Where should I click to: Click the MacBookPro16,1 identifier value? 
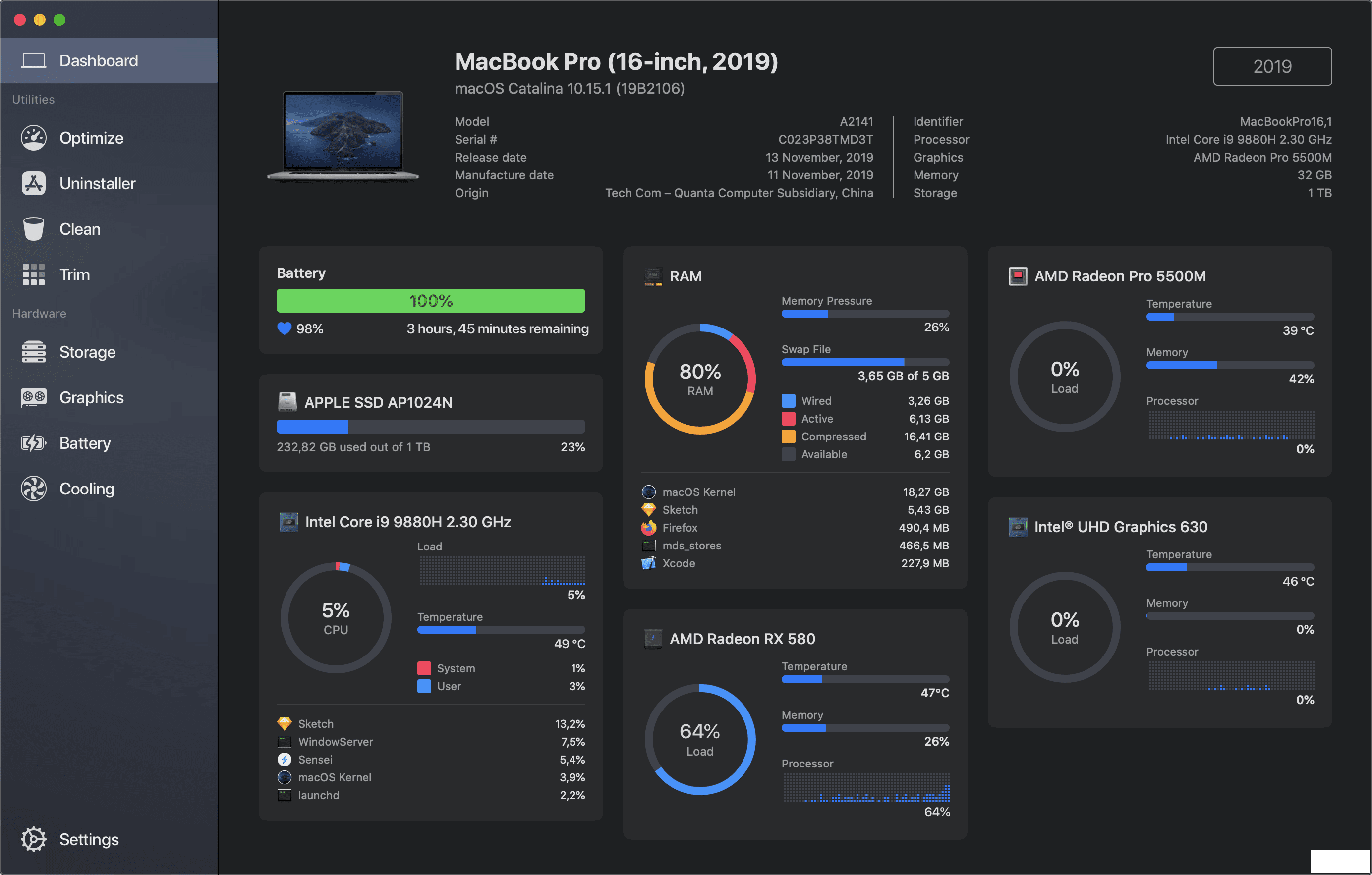coord(1285,121)
